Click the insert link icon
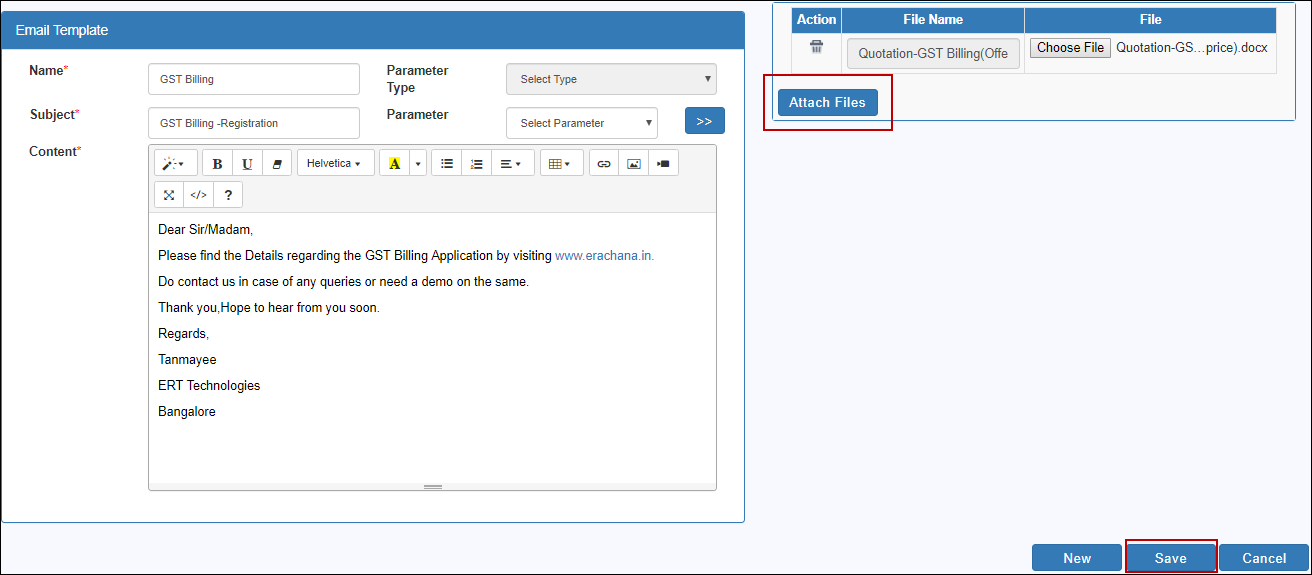The image size is (1312, 575). coord(603,163)
